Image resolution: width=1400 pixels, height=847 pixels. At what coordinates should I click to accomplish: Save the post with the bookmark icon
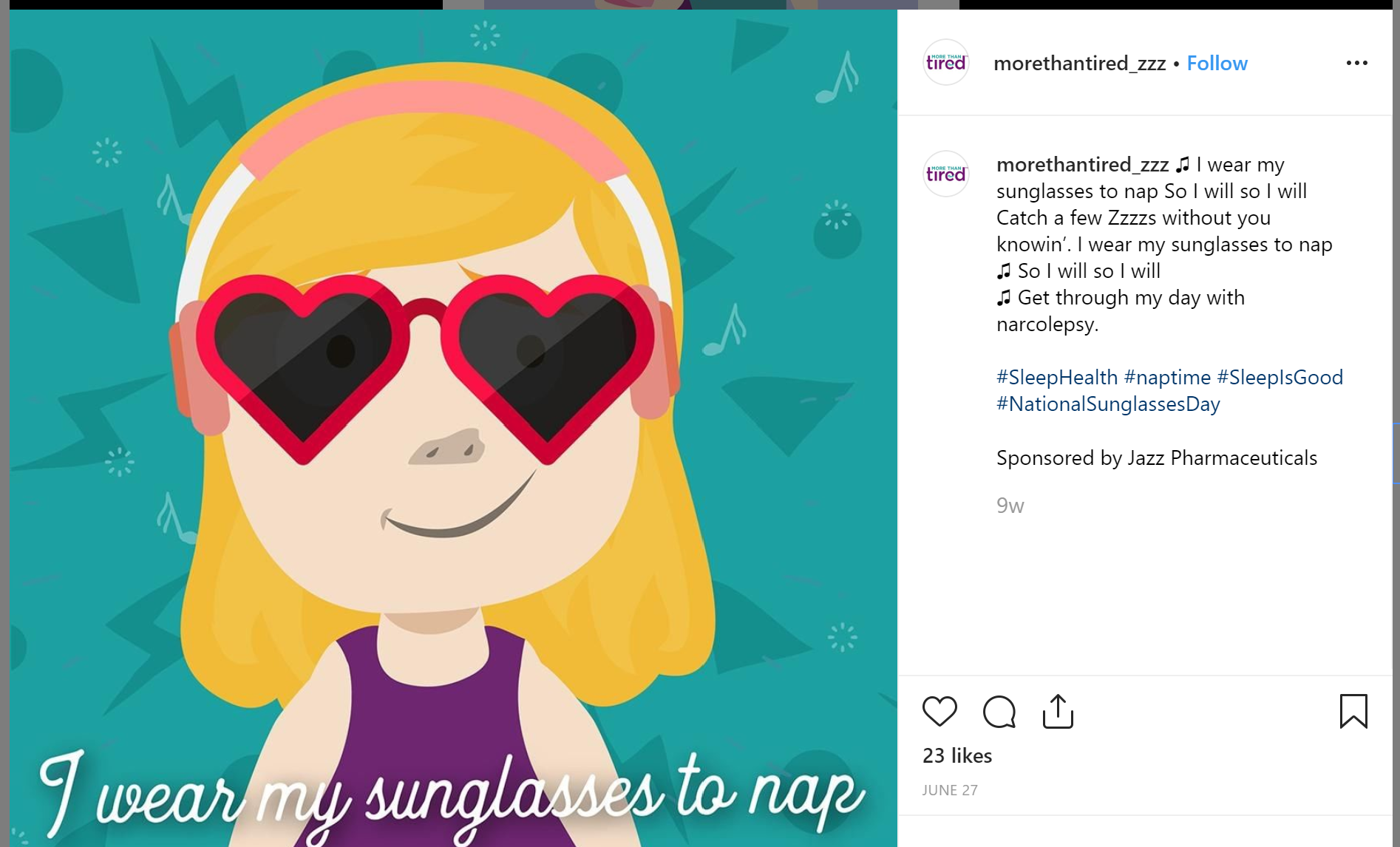(x=1353, y=711)
